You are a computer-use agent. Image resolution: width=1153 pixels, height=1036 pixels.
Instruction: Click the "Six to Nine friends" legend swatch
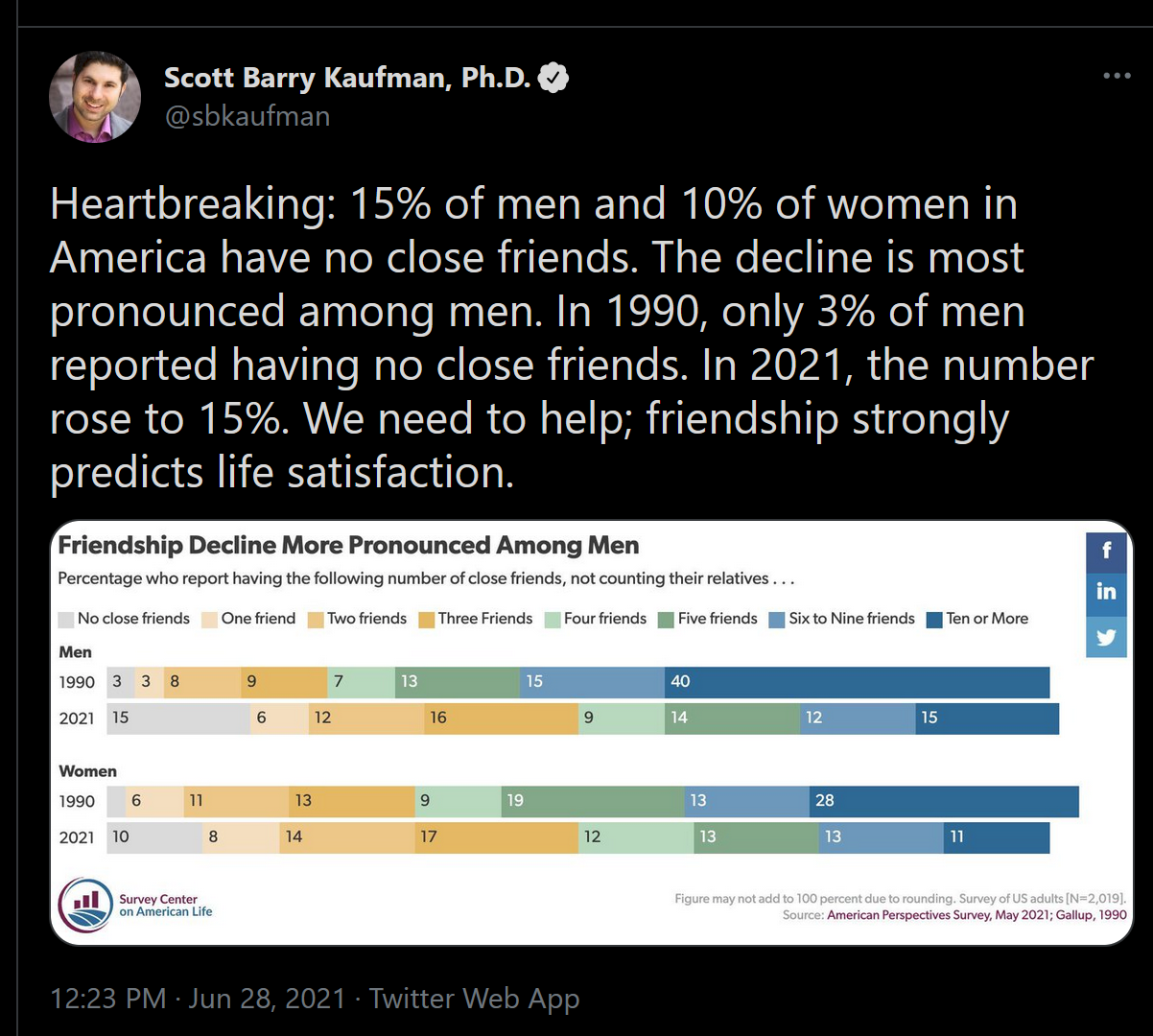[776, 619]
